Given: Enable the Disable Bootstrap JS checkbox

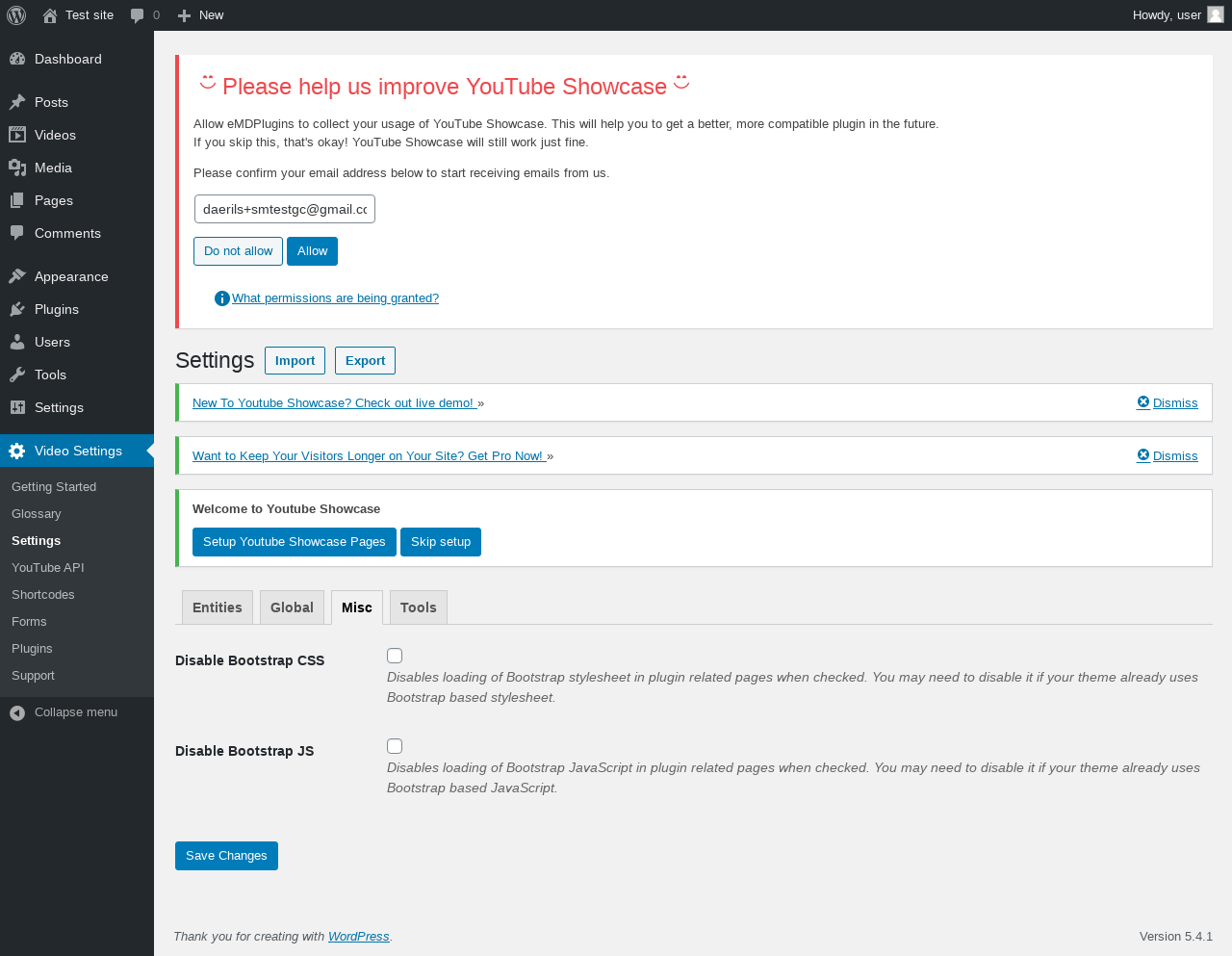Looking at the screenshot, I should (x=395, y=746).
